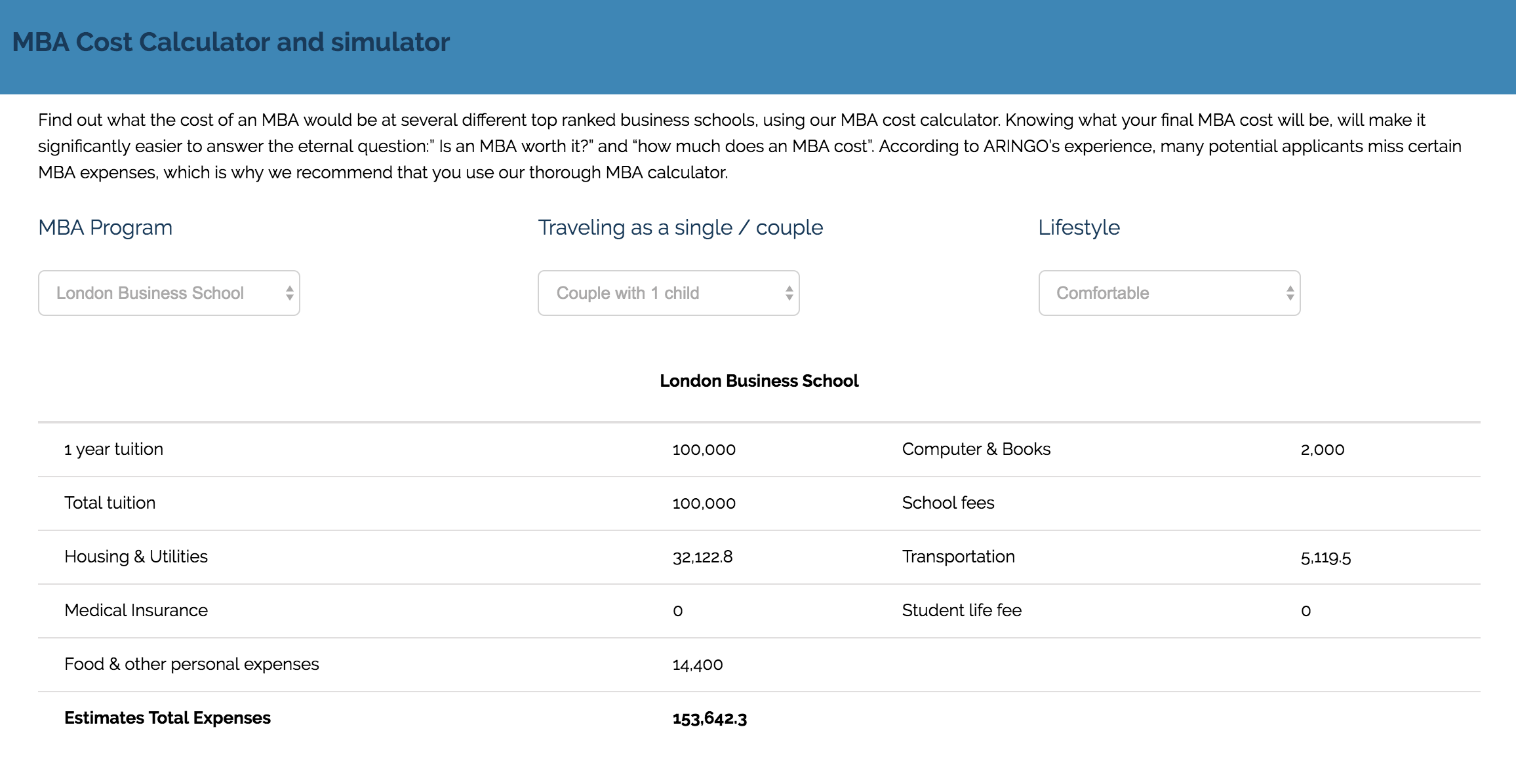Click the School fees label
This screenshot has height=784, width=1516.
coord(948,503)
